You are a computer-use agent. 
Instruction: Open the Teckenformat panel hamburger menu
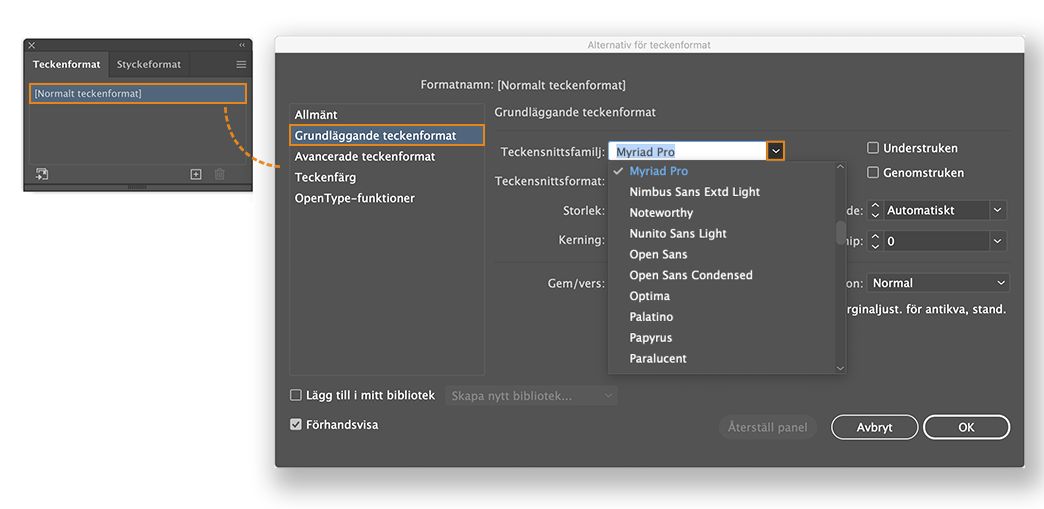[x=241, y=65]
